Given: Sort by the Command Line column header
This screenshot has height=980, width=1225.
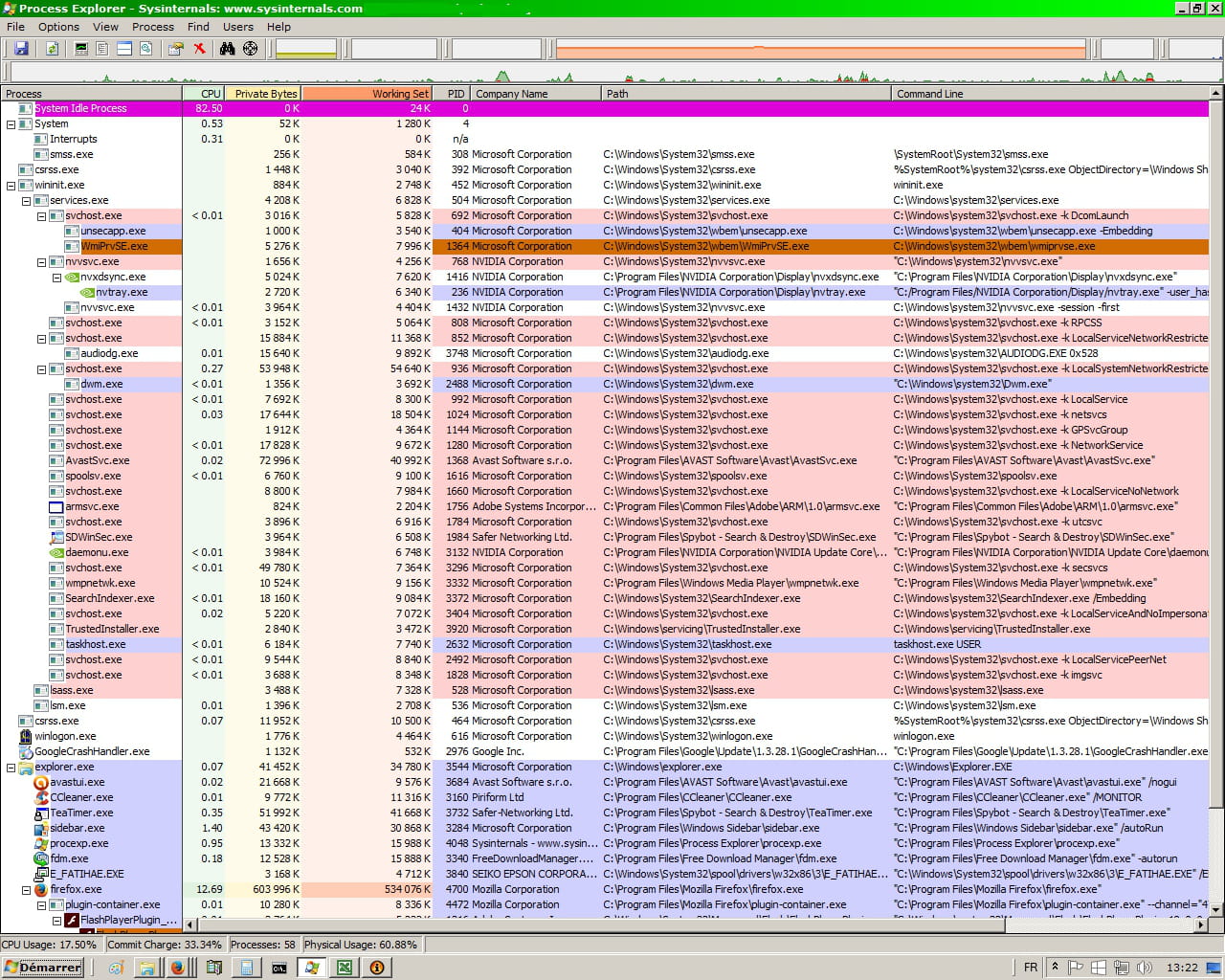Looking at the screenshot, I should click(x=1050, y=93).
